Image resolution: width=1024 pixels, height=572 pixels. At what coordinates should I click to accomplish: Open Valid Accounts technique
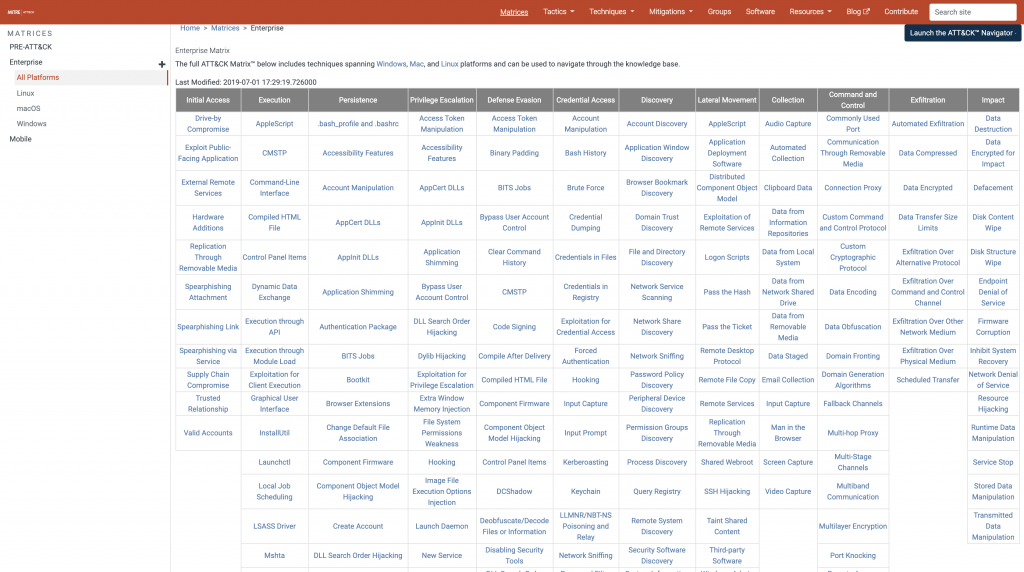pyautogui.click(x=208, y=433)
